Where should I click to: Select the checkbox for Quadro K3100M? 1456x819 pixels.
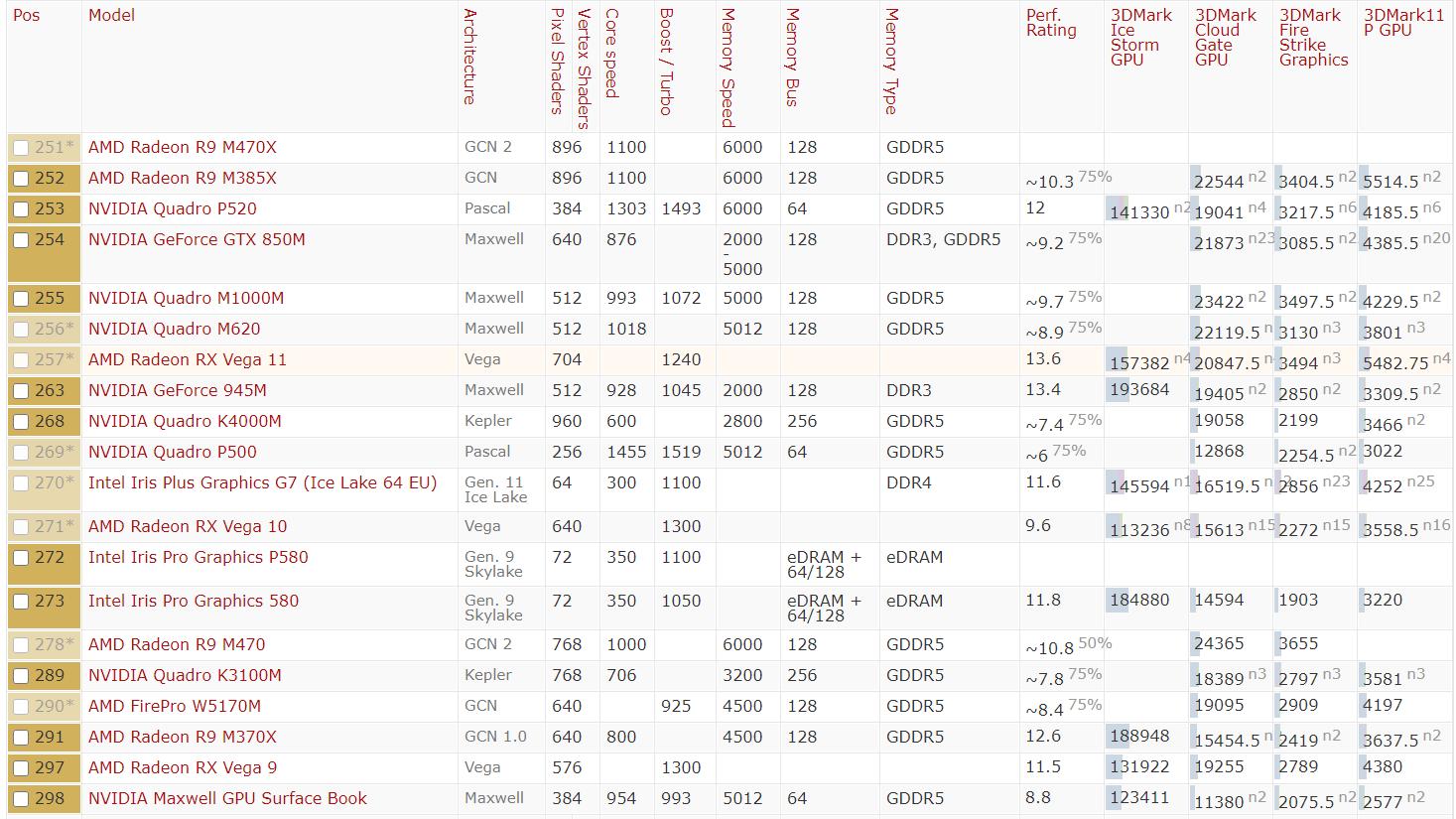[x=21, y=676]
